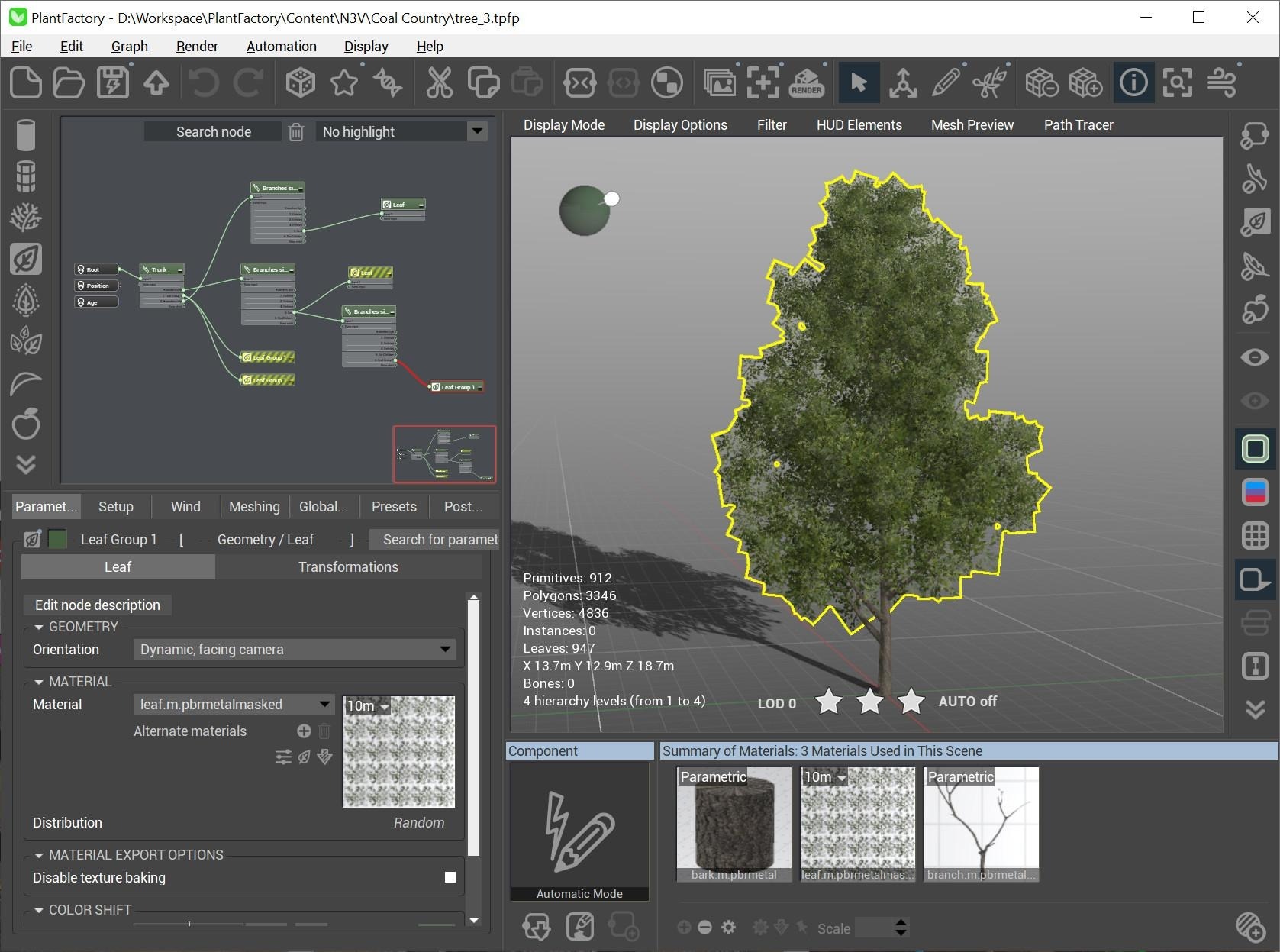This screenshot has width=1280, height=952.
Task: Toggle the rounded square frame icon in right sidebar
Action: pyautogui.click(x=1256, y=448)
